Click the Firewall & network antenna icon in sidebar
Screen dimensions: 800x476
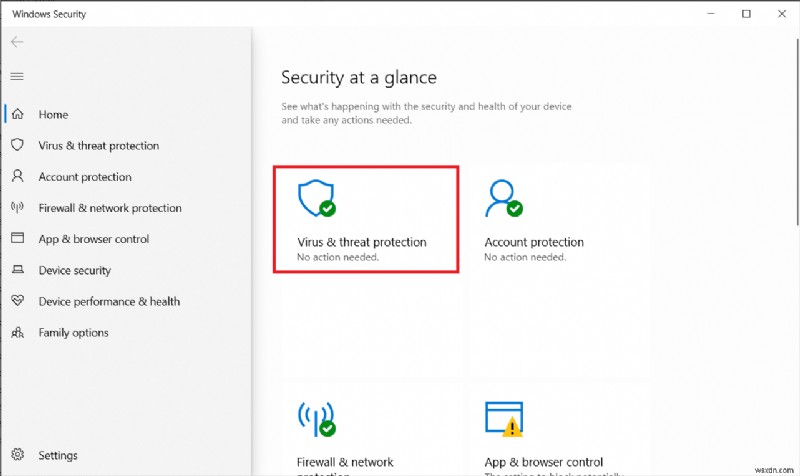tap(17, 208)
